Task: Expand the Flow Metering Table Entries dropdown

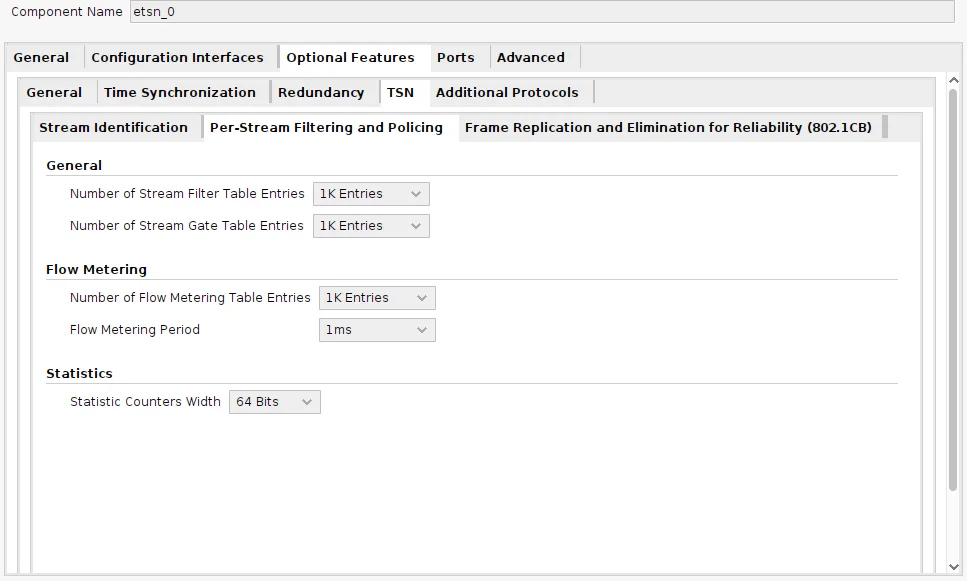Action: [377, 298]
